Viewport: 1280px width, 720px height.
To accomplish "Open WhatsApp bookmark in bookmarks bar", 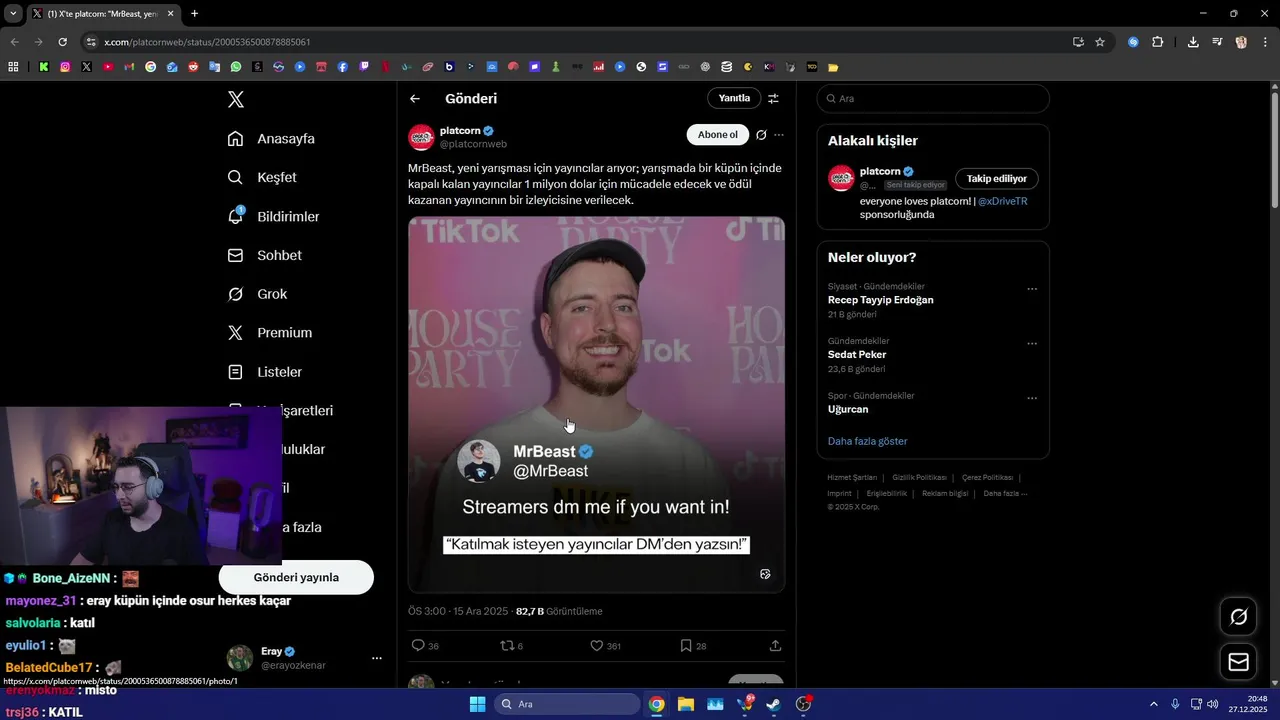I will tap(236, 67).
